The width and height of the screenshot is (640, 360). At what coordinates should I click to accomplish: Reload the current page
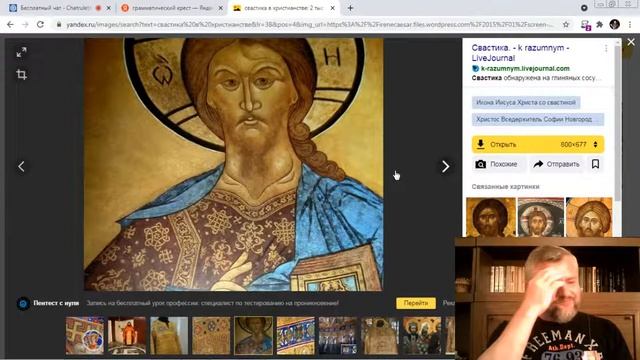click(40, 24)
